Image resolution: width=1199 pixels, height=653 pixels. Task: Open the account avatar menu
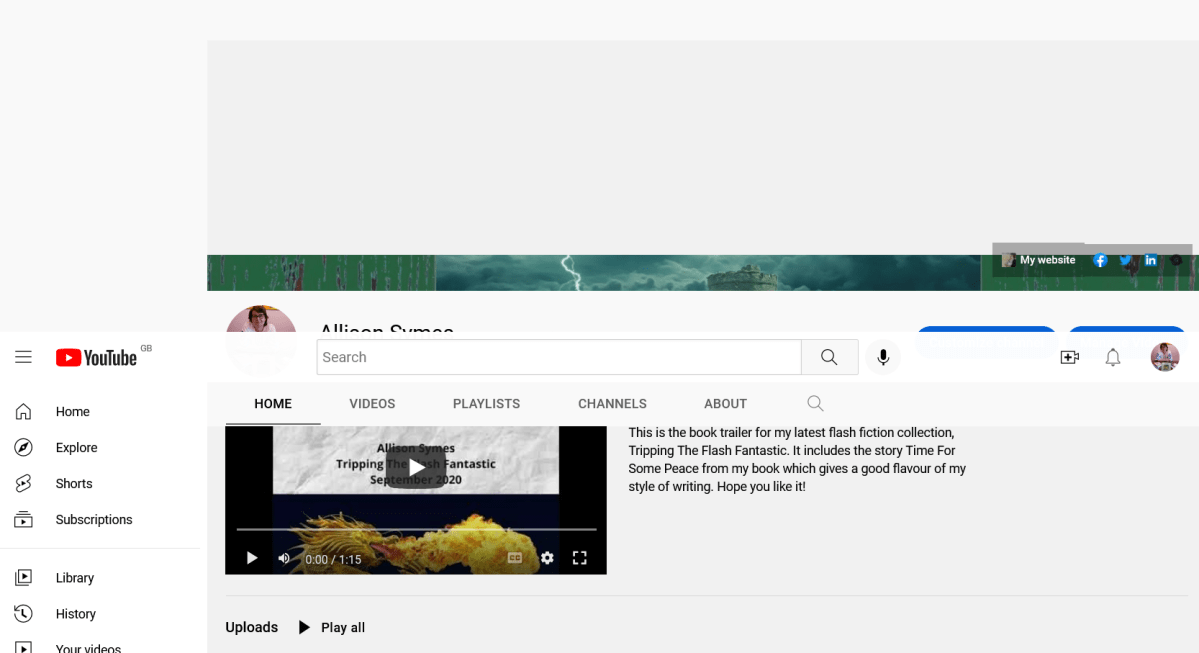[x=1164, y=357]
